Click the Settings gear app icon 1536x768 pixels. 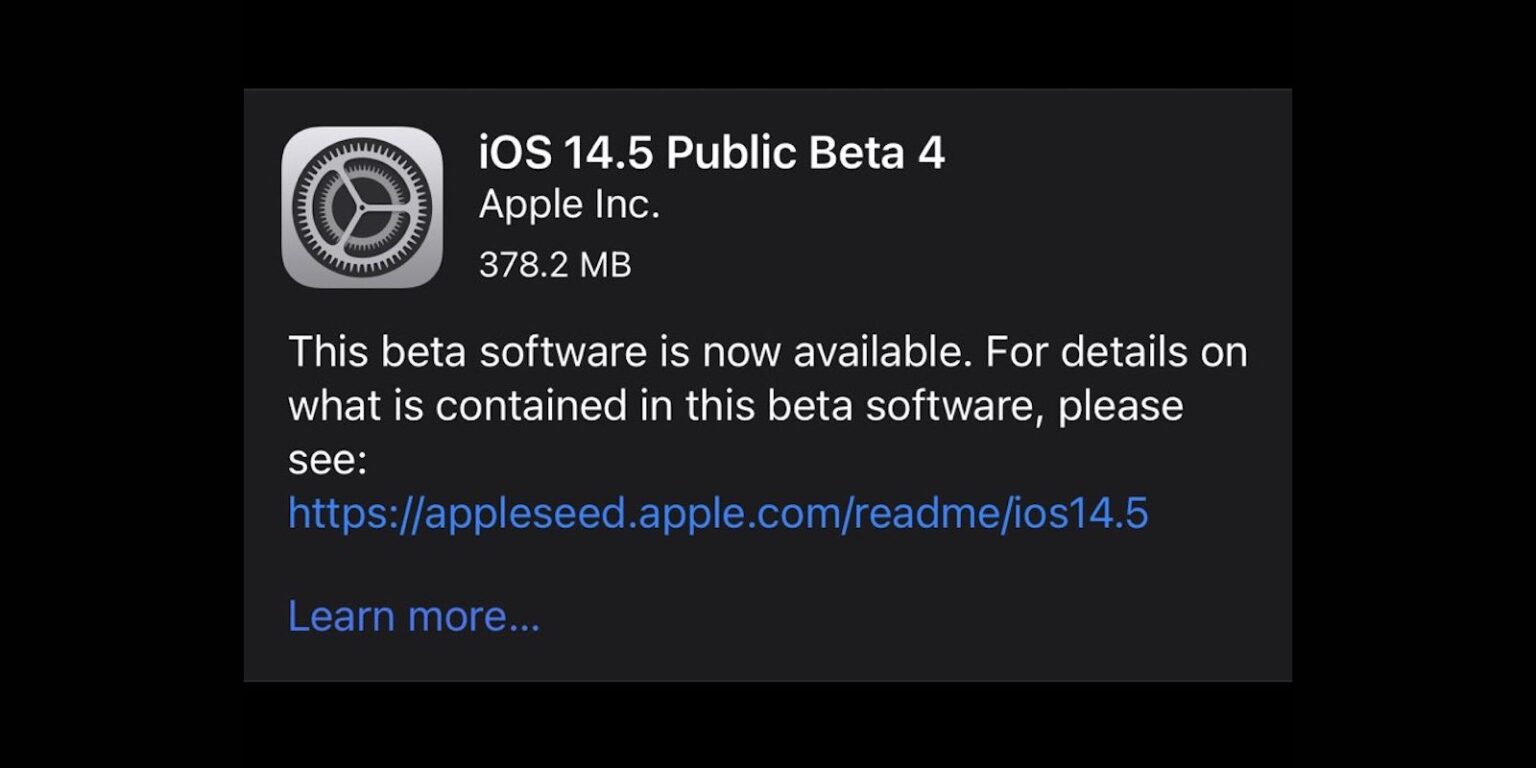point(361,207)
